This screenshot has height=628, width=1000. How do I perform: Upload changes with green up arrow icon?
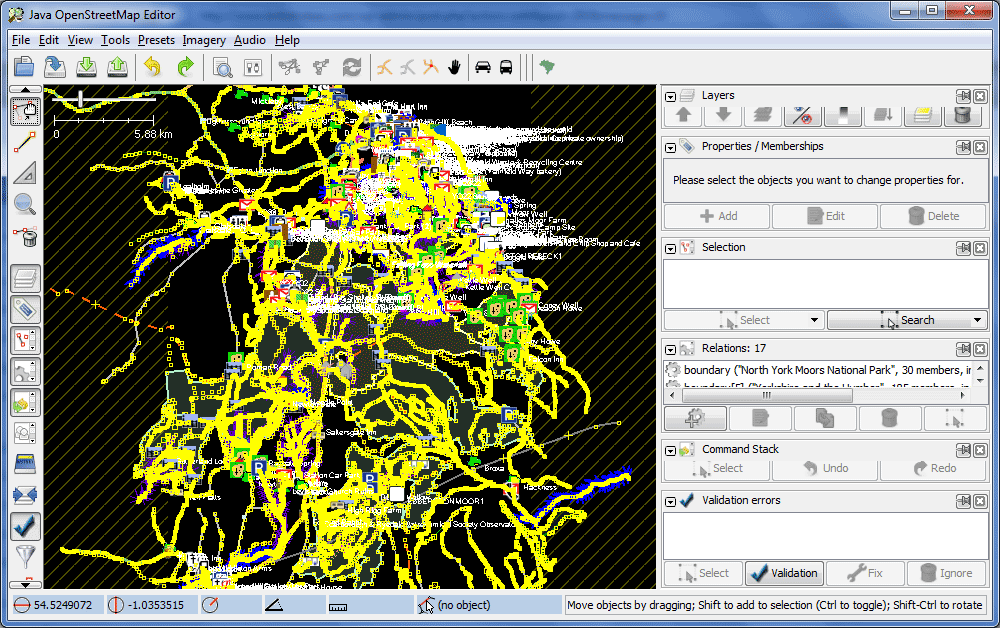point(117,66)
